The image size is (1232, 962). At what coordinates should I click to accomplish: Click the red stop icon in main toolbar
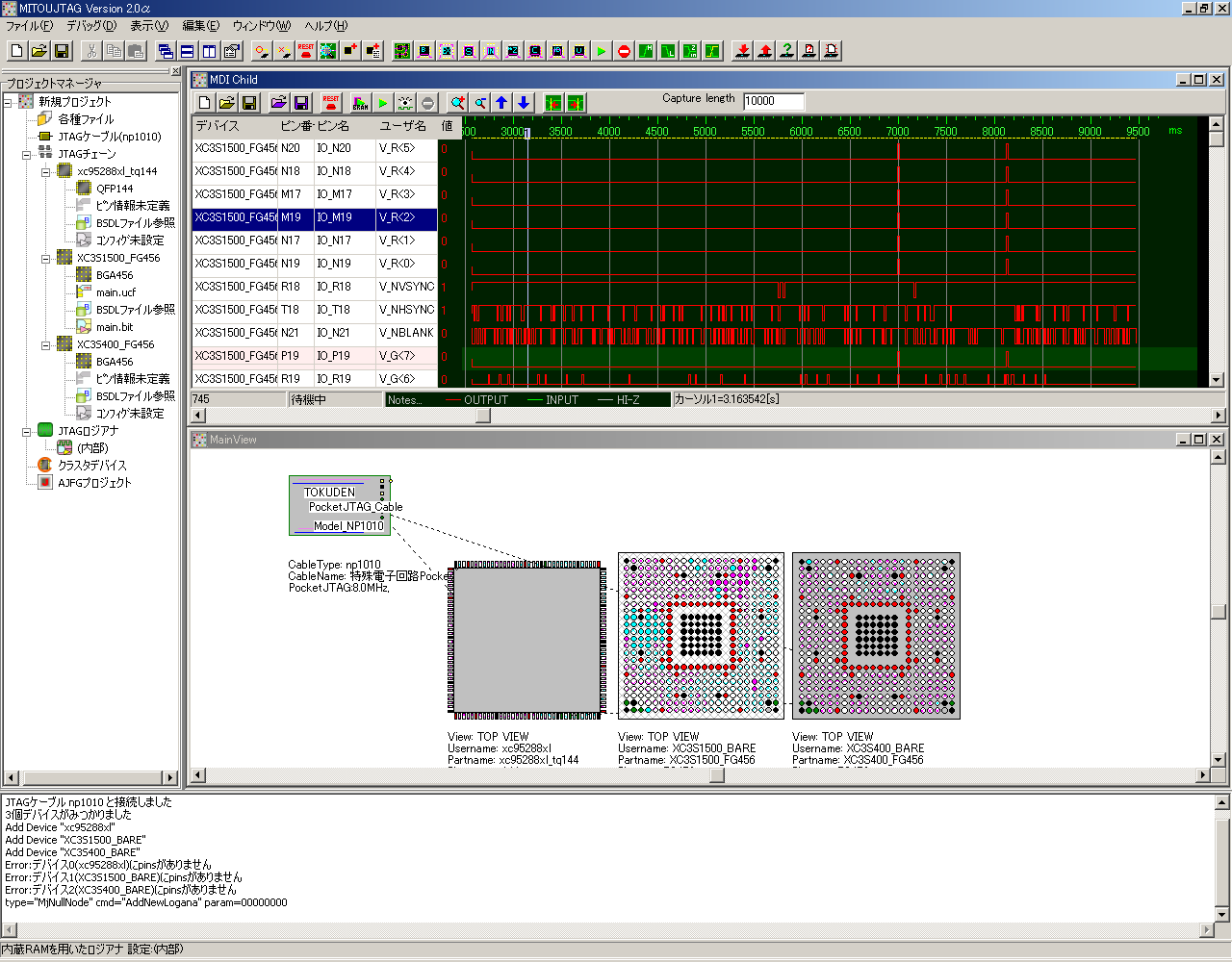624,51
